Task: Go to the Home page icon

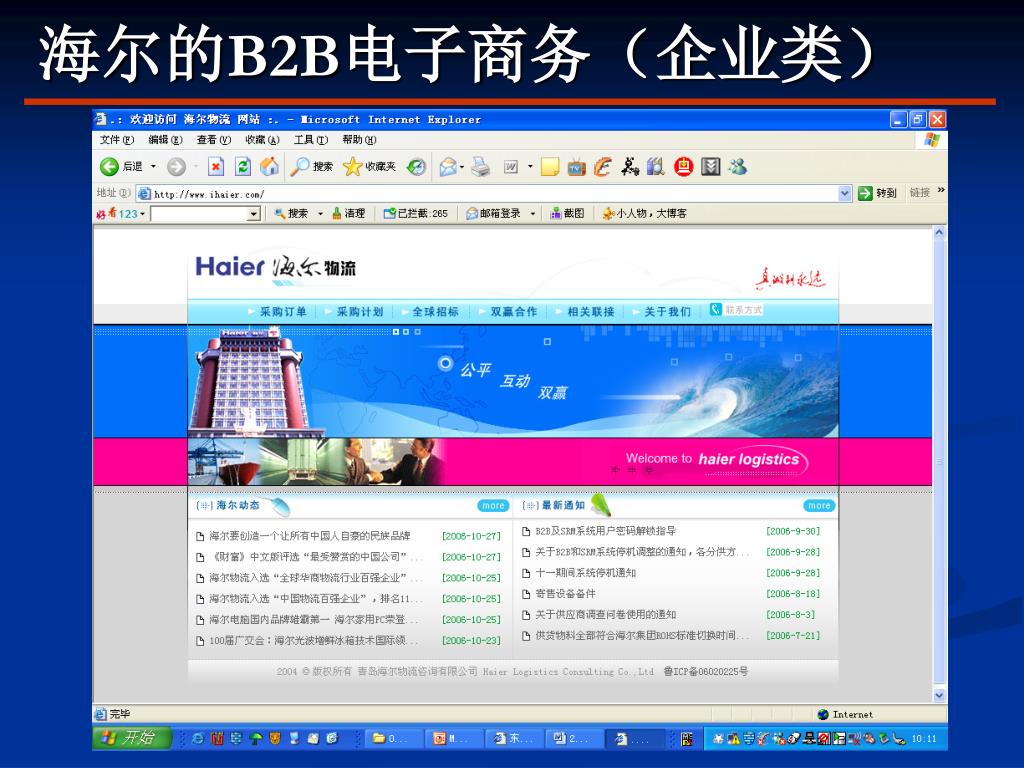Action: click(269, 167)
